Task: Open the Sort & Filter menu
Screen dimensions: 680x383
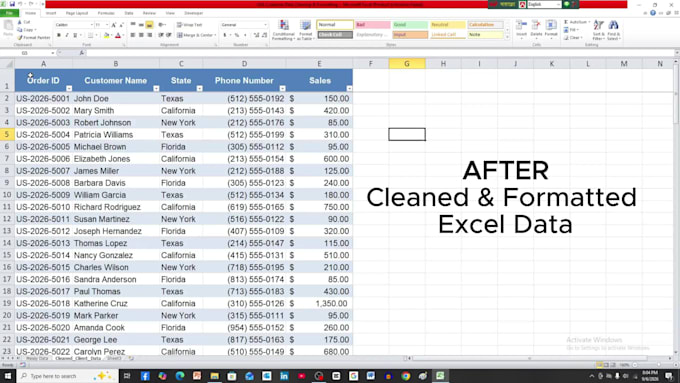Action: pos(598,30)
